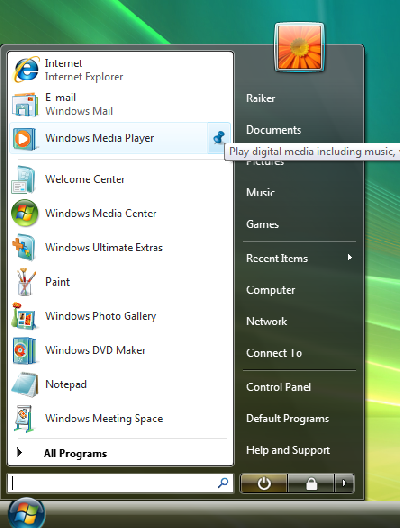Click the Welcome Center icon
This screenshot has height=528, width=400.
(x=23, y=179)
